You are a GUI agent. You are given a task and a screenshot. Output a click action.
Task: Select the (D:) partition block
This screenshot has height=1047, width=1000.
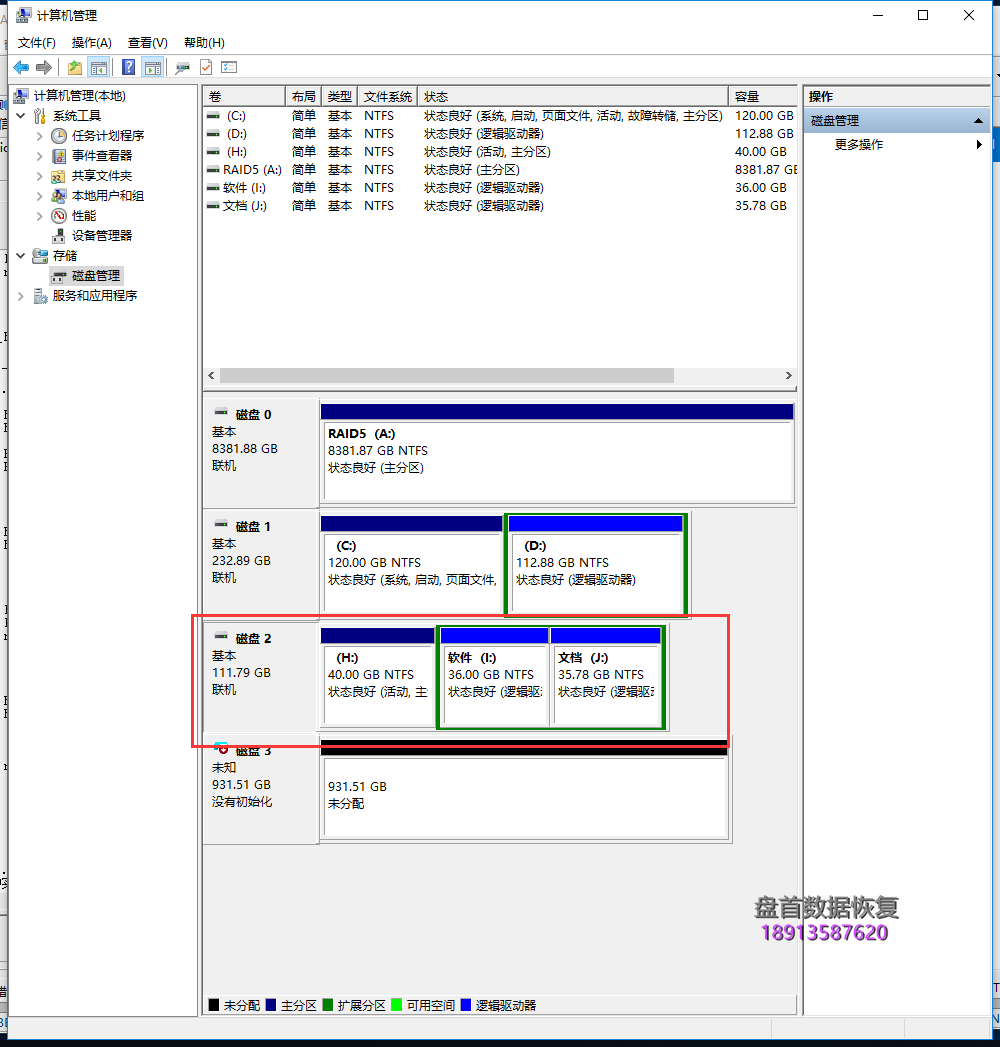click(596, 565)
